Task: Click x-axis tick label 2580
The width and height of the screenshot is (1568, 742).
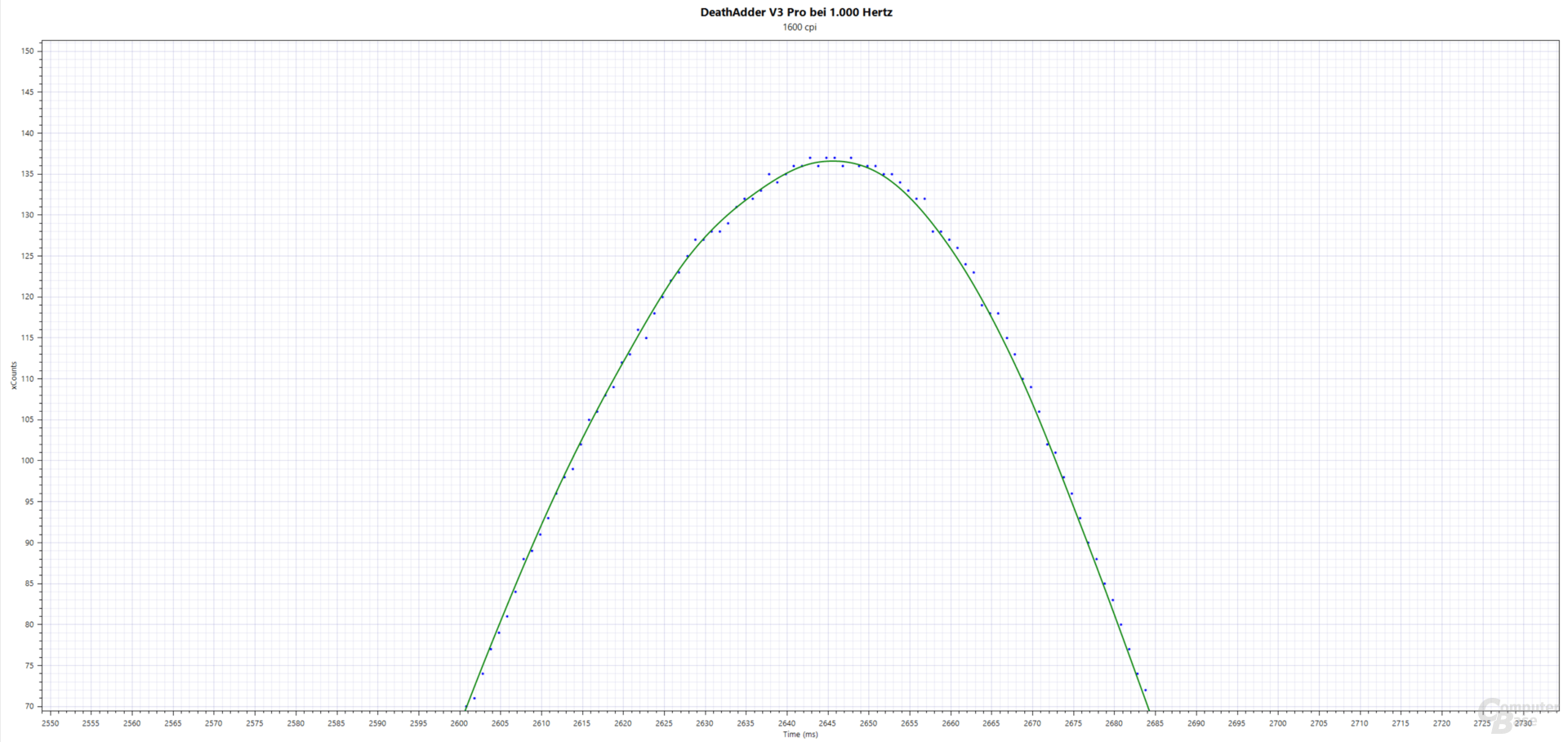Action: pos(296,723)
